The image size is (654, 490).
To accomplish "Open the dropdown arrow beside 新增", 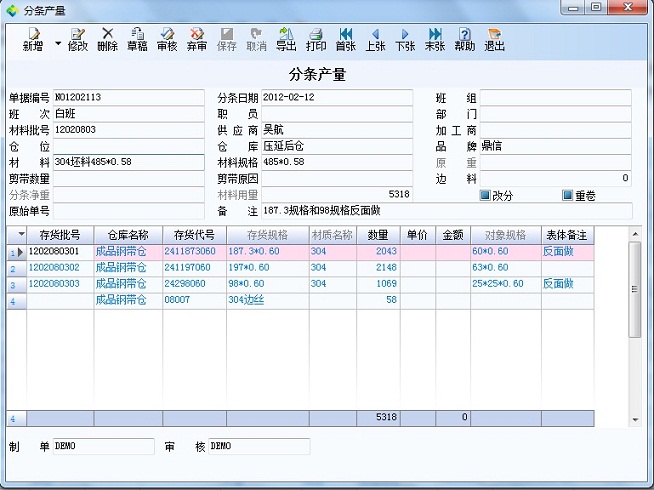I will pyautogui.click(x=57, y=44).
